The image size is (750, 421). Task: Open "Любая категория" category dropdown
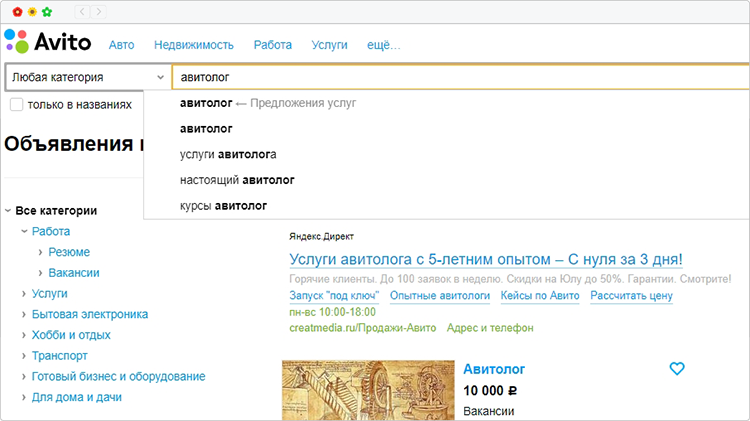point(88,77)
